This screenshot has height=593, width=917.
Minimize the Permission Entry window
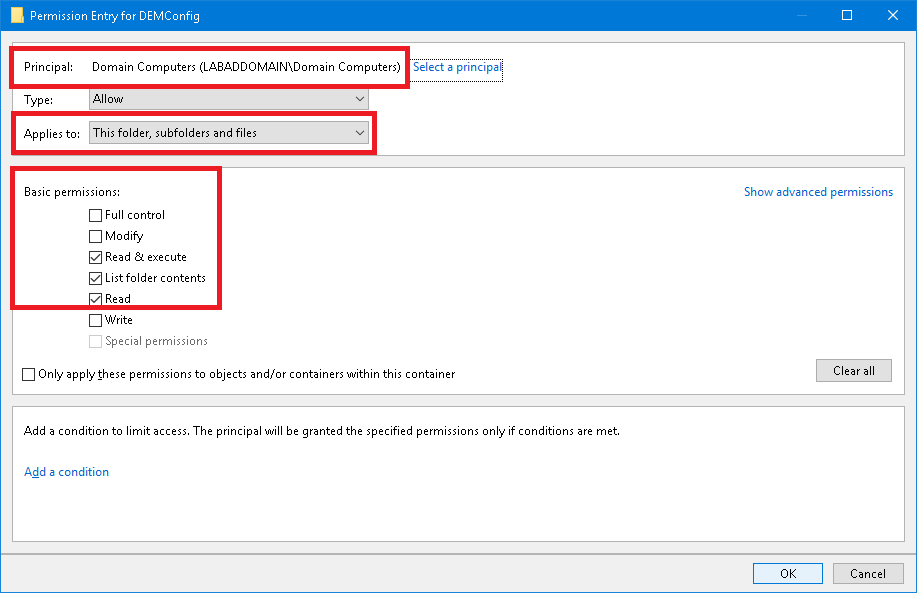(801, 15)
